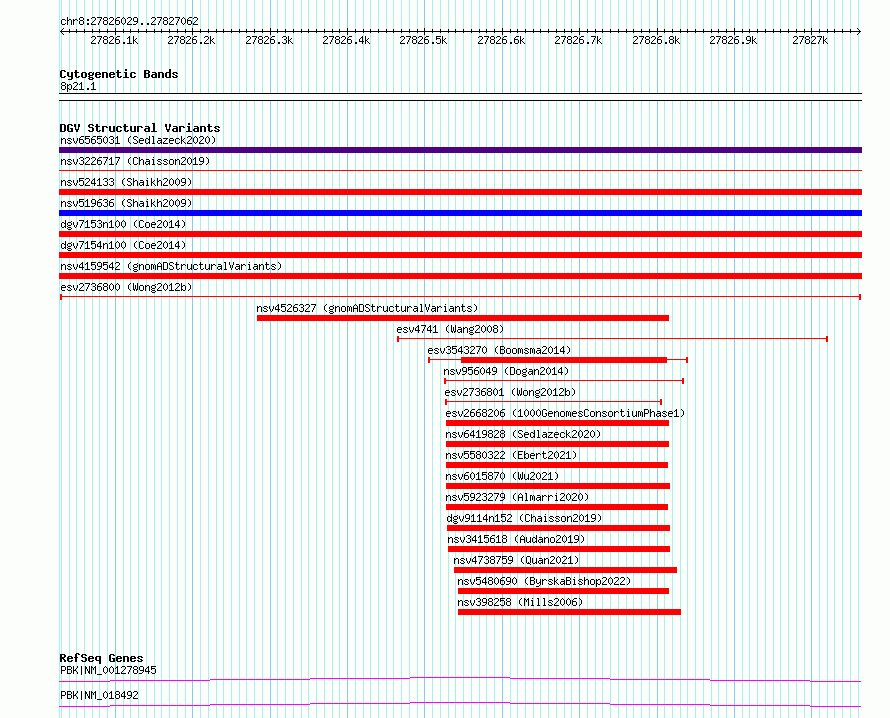The width and height of the screenshot is (890, 718).
Task: Click nsv4526327 (gnomADStructuralVariants) label
Action: tap(367, 308)
